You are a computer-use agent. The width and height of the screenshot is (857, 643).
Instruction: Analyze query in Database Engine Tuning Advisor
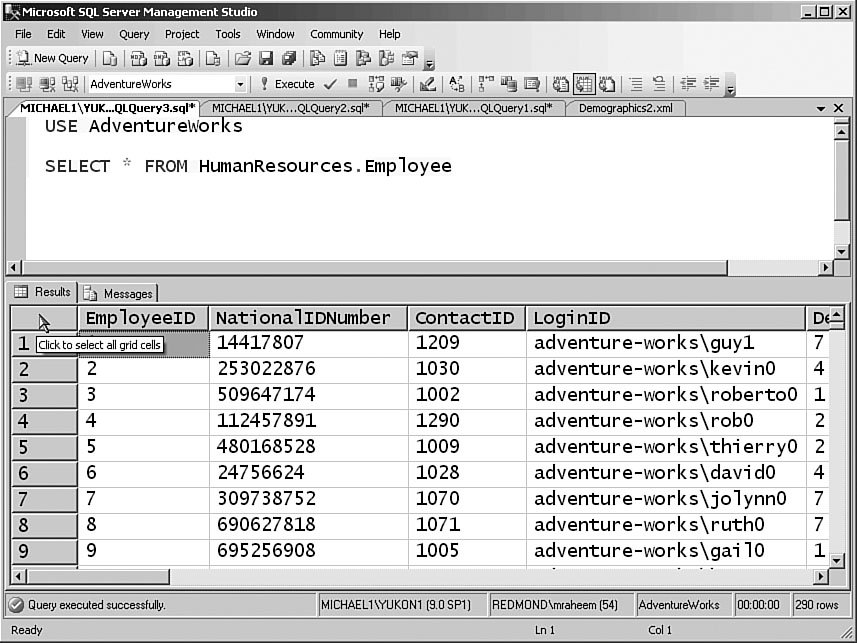click(399, 84)
